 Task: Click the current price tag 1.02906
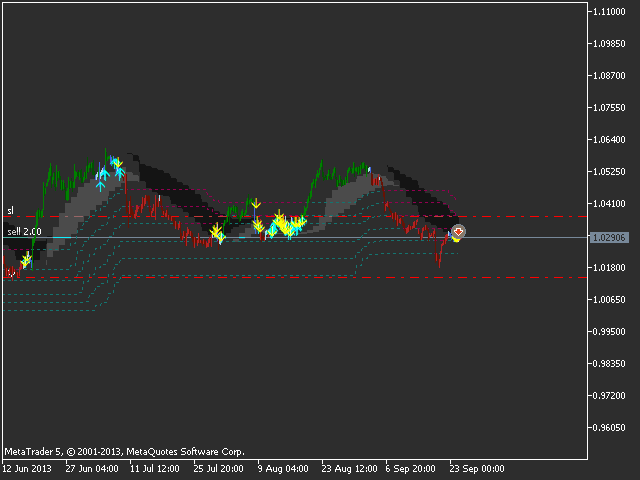[609, 238]
